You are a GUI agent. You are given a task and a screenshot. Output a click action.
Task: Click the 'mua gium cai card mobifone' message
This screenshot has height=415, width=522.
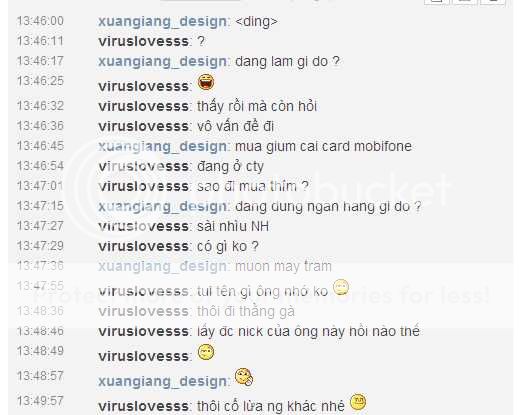coord(323,146)
